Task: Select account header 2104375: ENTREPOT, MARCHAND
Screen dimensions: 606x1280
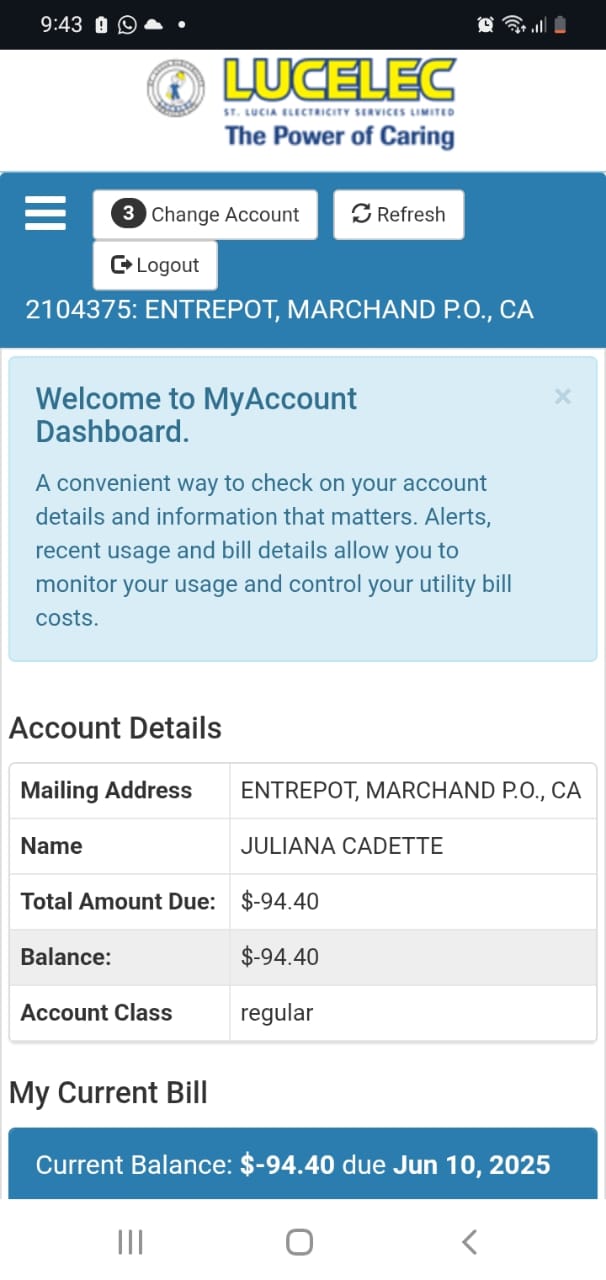Action: tap(280, 309)
